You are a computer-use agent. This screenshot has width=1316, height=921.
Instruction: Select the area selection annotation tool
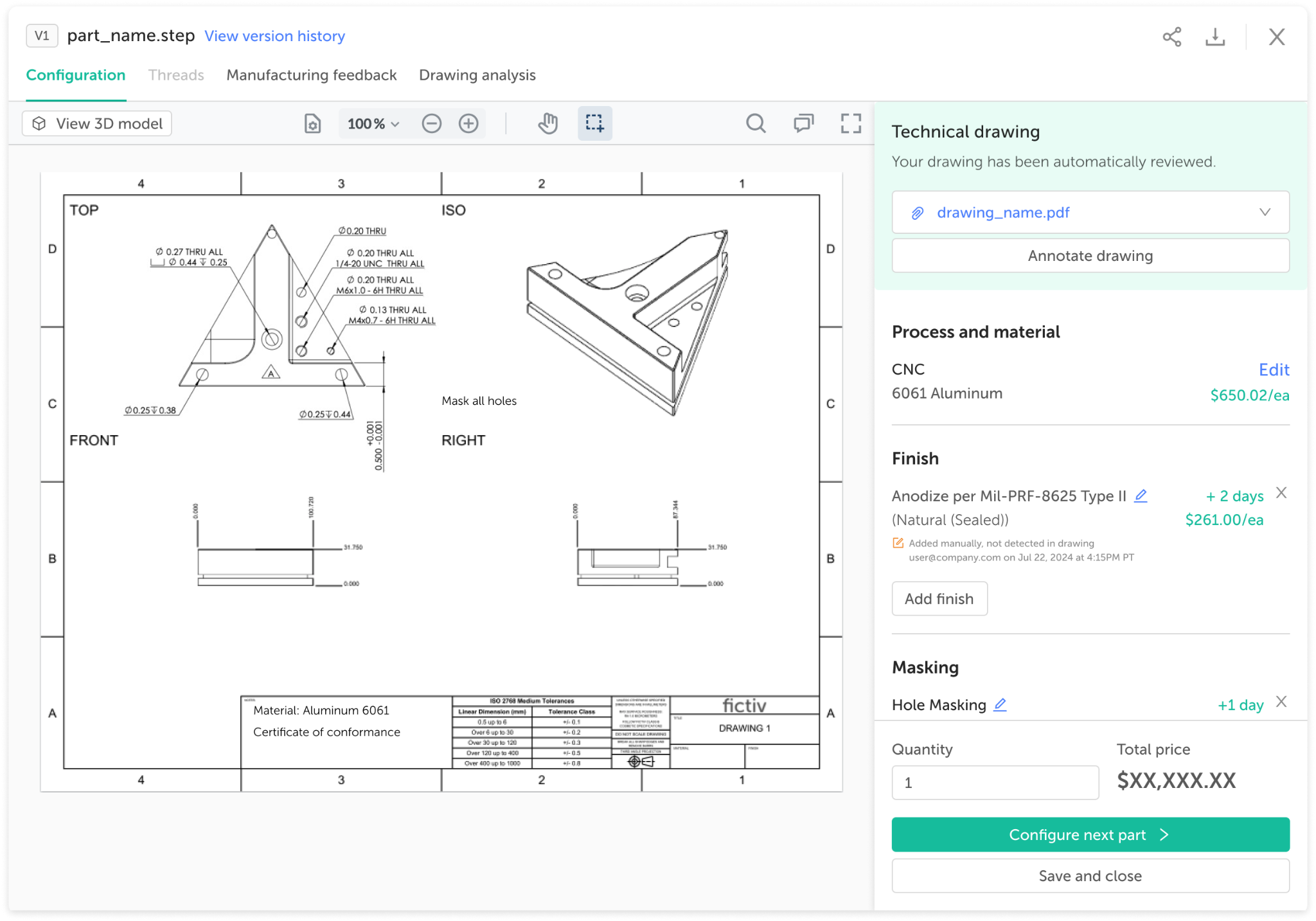pyautogui.click(x=594, y=123)
